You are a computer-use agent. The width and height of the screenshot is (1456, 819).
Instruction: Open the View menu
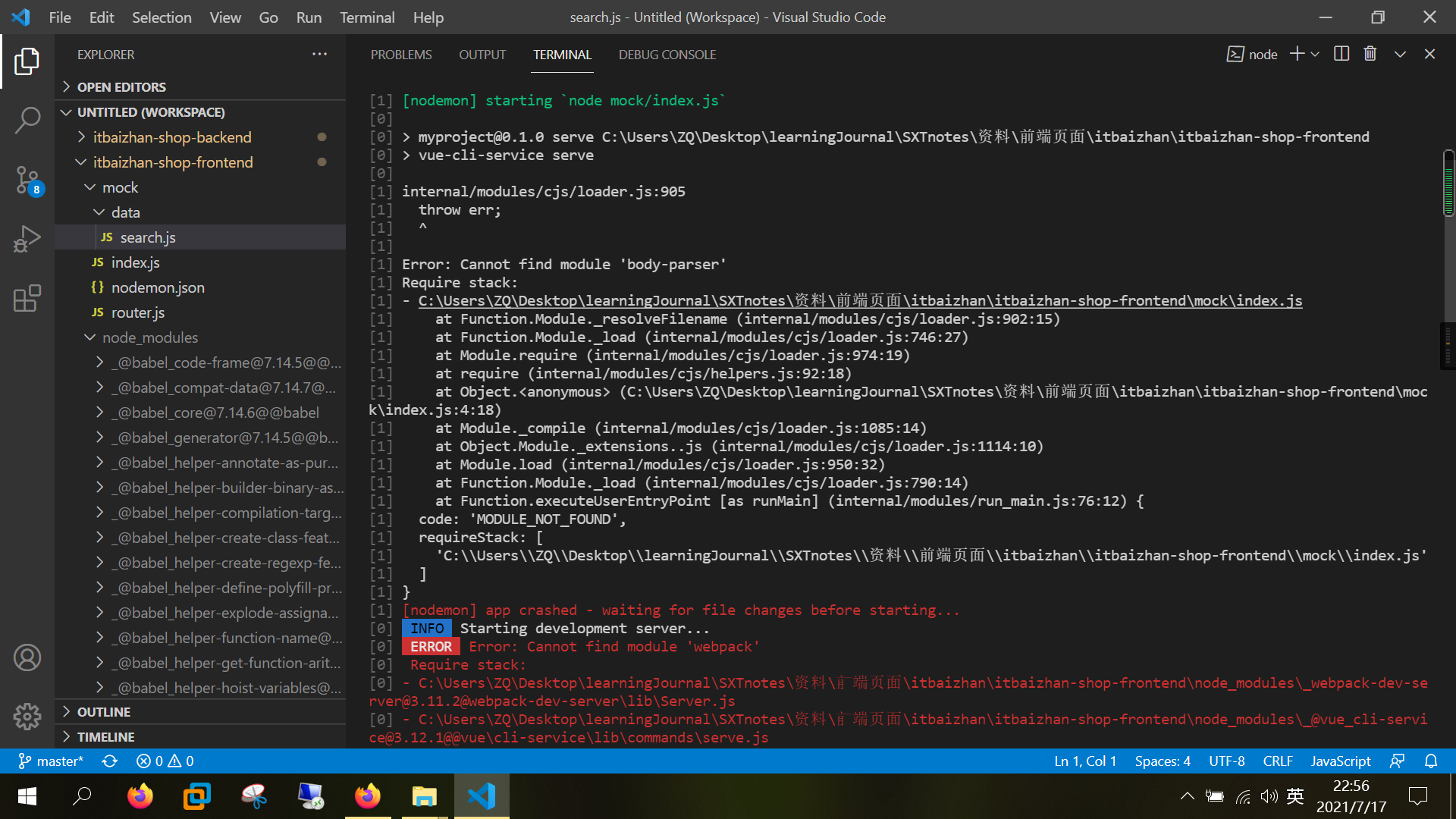point(225,17)
